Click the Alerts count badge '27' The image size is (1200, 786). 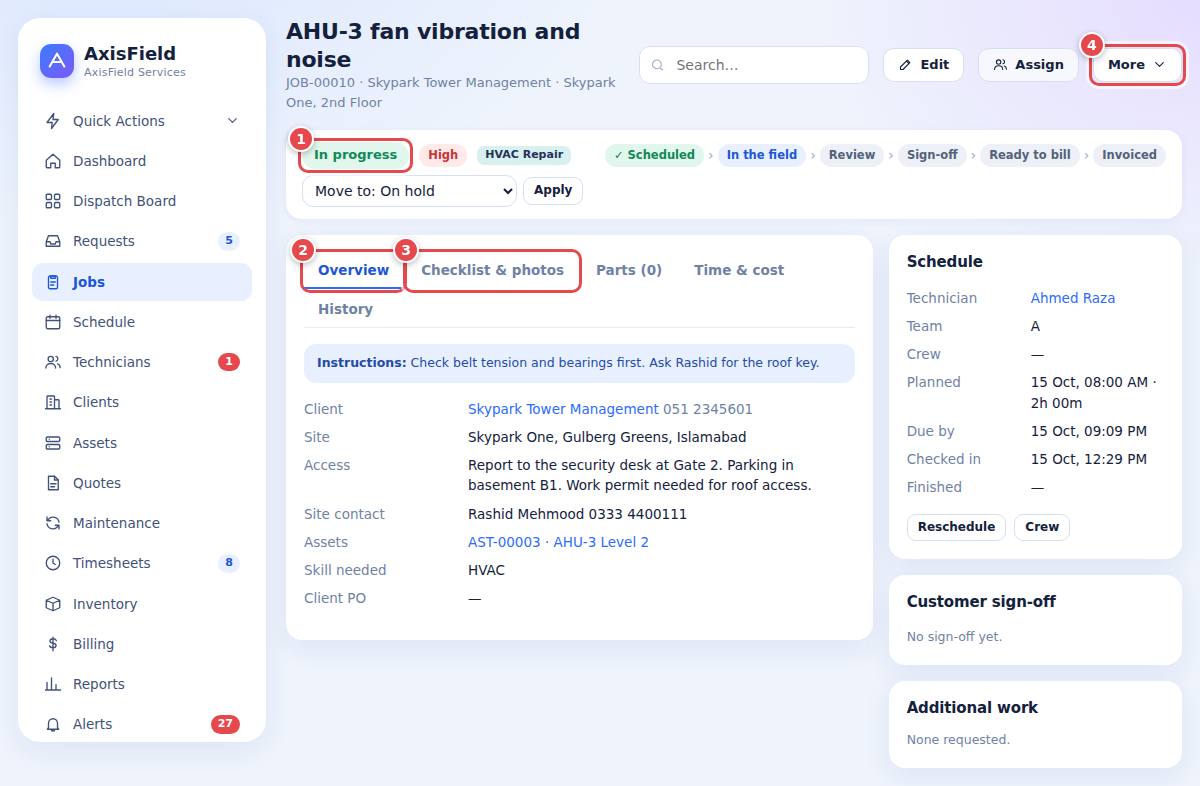click(x=225, y=724)
